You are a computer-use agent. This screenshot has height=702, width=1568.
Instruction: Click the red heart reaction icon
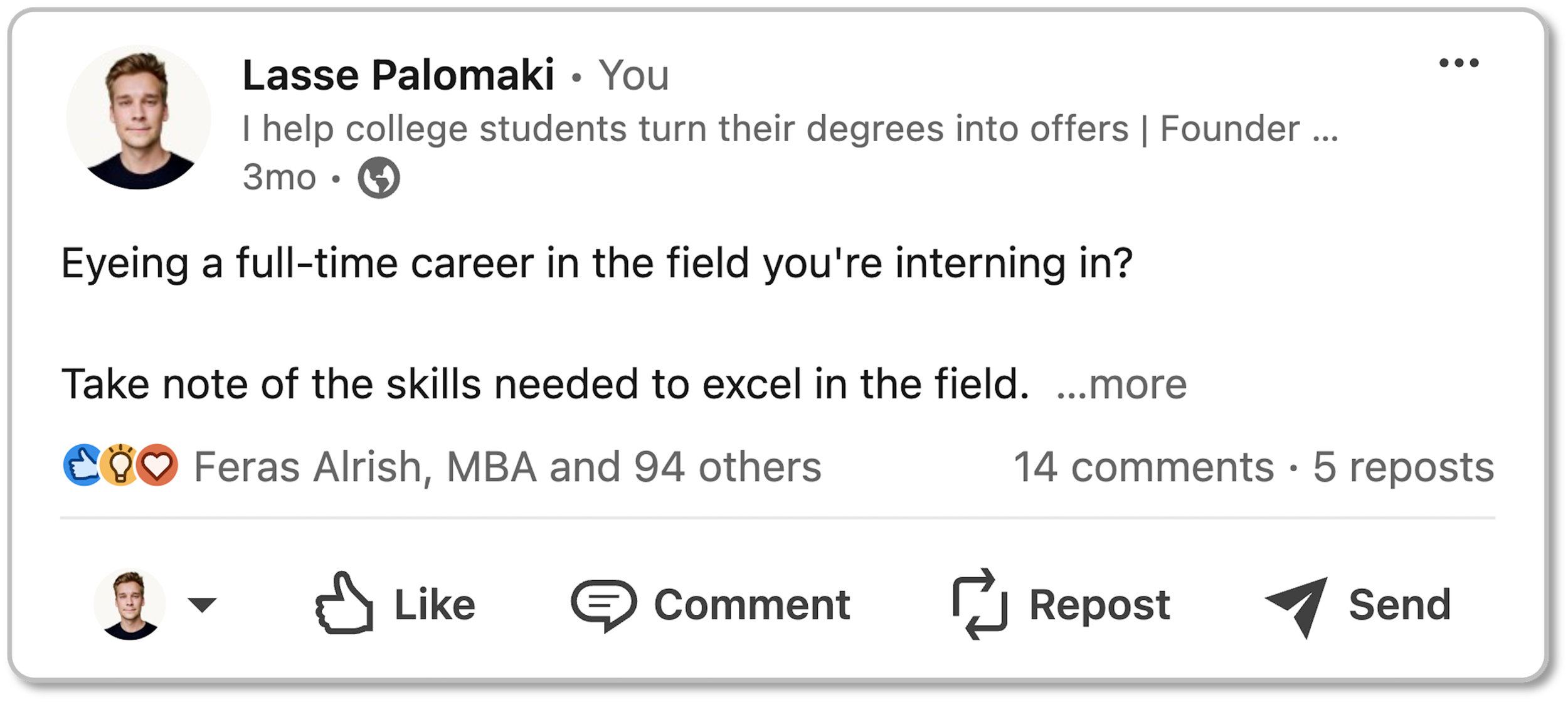[x=157, y=465]
